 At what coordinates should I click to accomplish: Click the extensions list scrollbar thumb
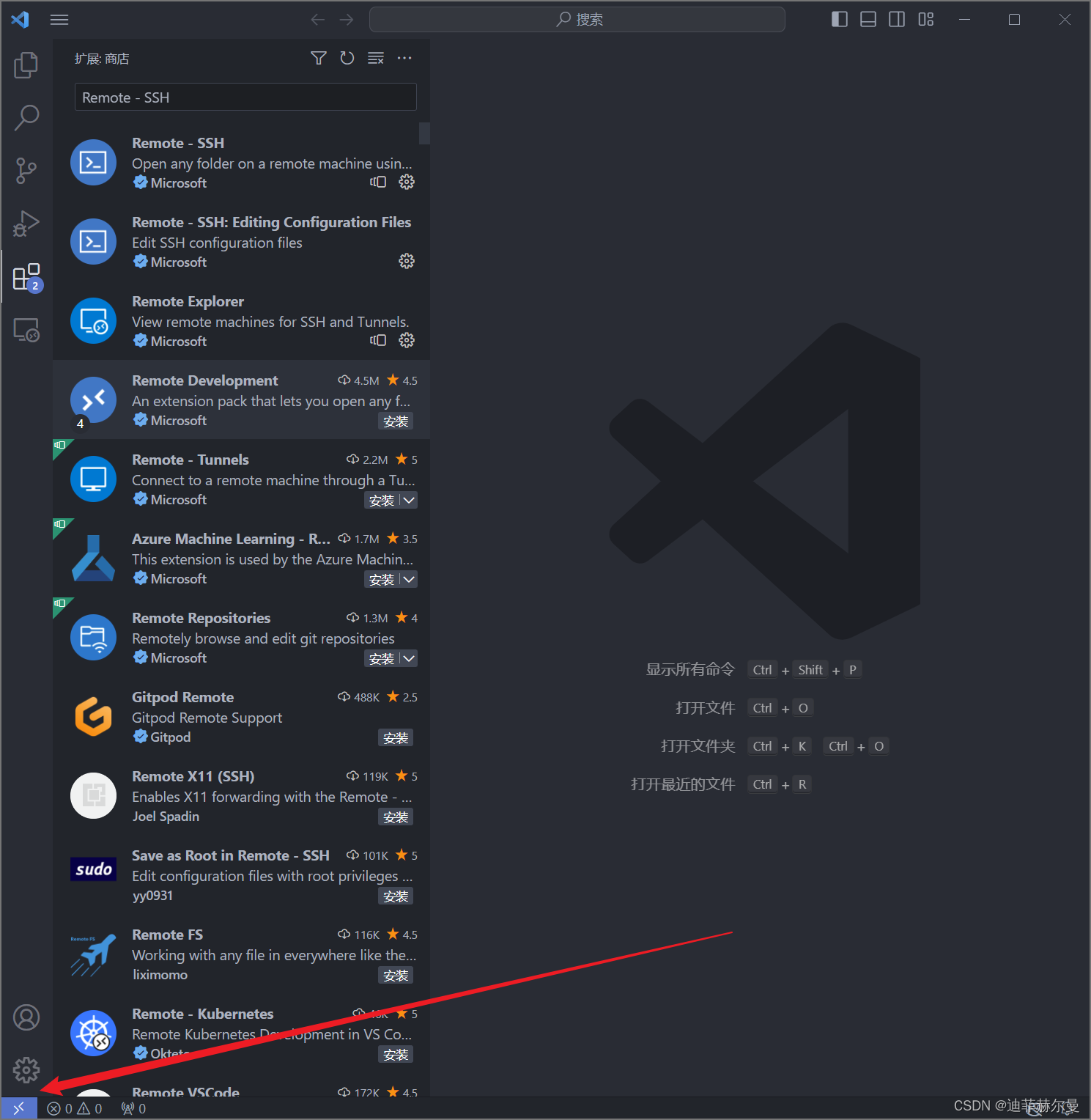pyautogui.click(x=424, y=133)
